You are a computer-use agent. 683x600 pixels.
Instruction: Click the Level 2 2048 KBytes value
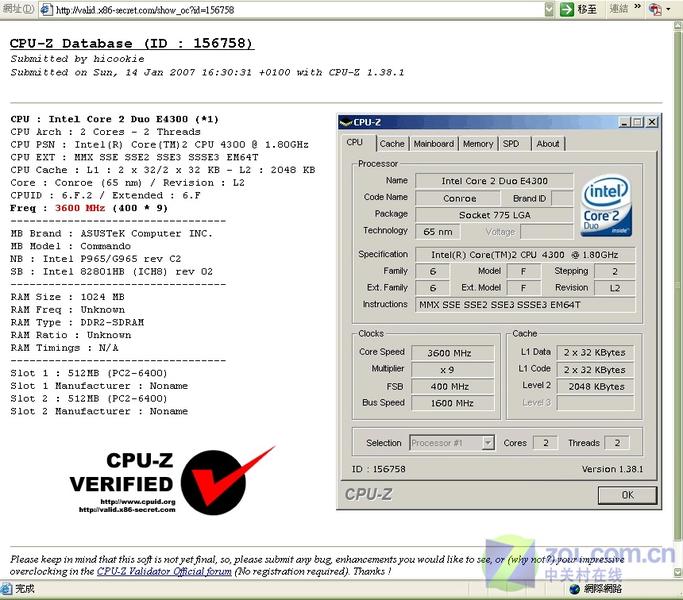595,386
